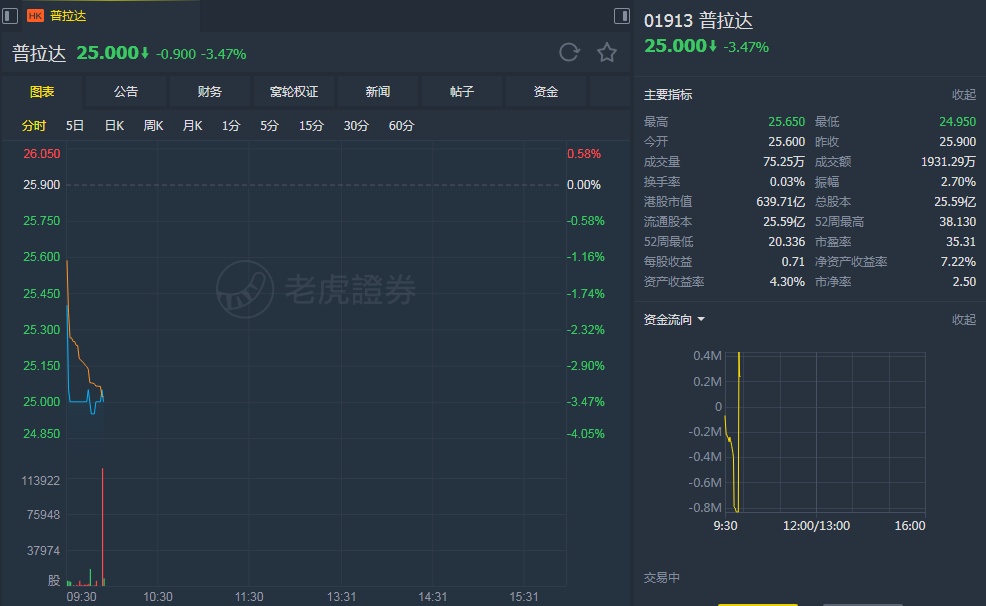
Task: Click the 最高 value 25.650
Action: click(x=786, y=122)
